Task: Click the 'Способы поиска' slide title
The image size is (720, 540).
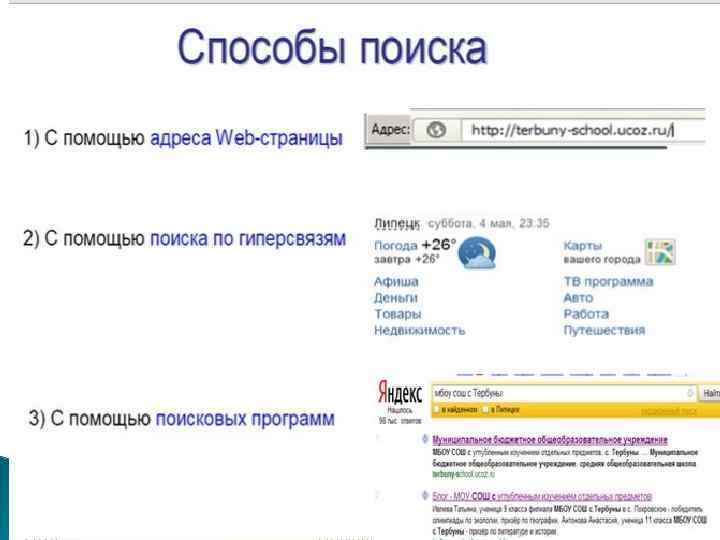Action: pos(332,47)
